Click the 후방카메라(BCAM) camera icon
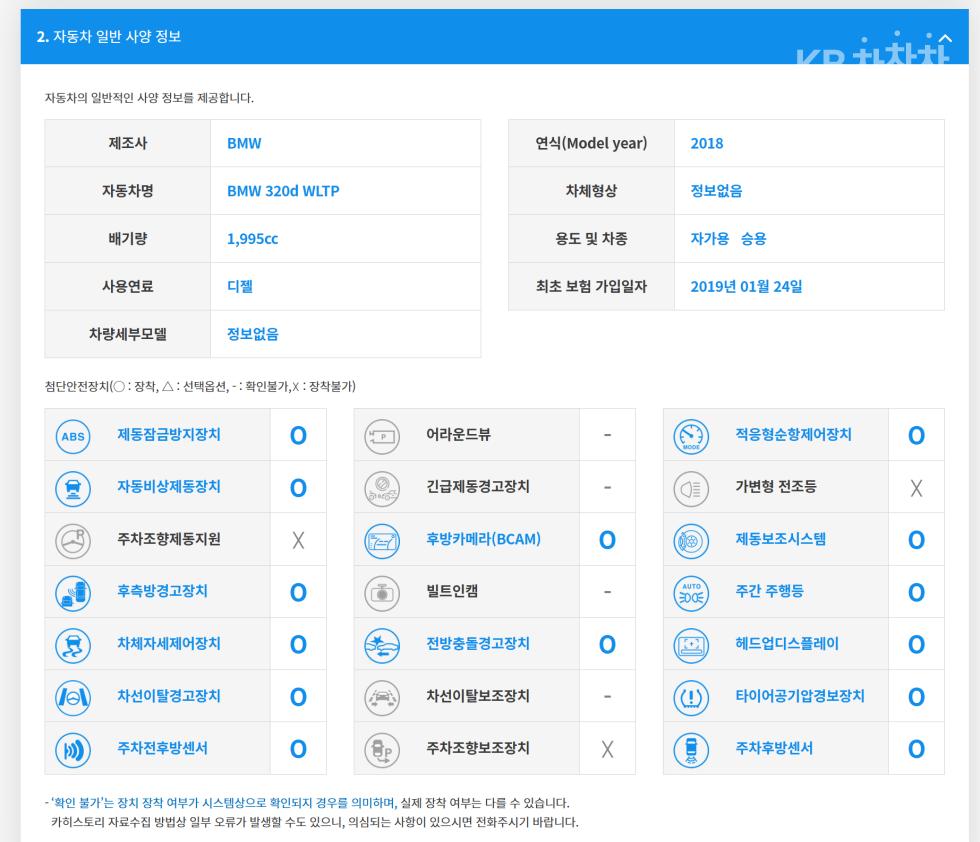This screenshot has width=980, height=842. point(382,541)
